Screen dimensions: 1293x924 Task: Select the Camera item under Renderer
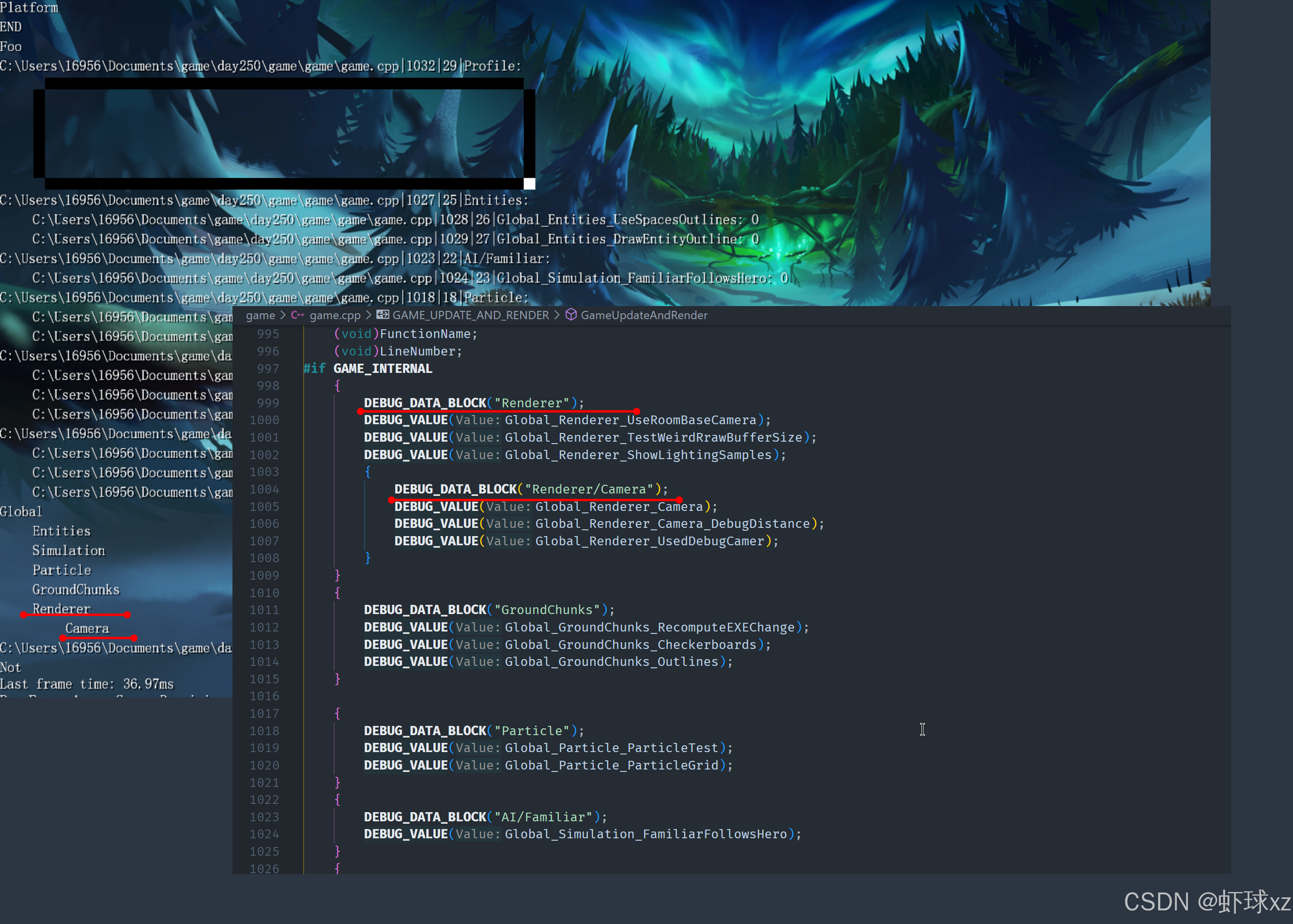pos(87,628)
